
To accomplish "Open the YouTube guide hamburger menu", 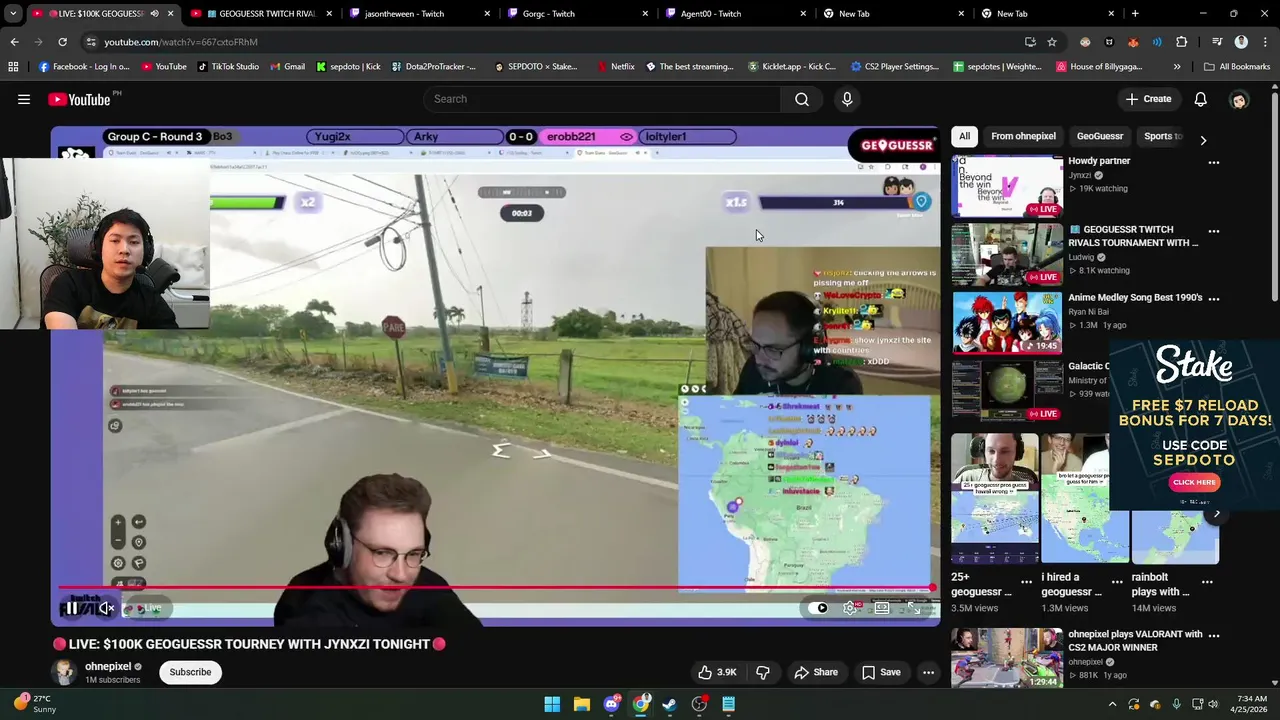I will click(x=24, y=99).
